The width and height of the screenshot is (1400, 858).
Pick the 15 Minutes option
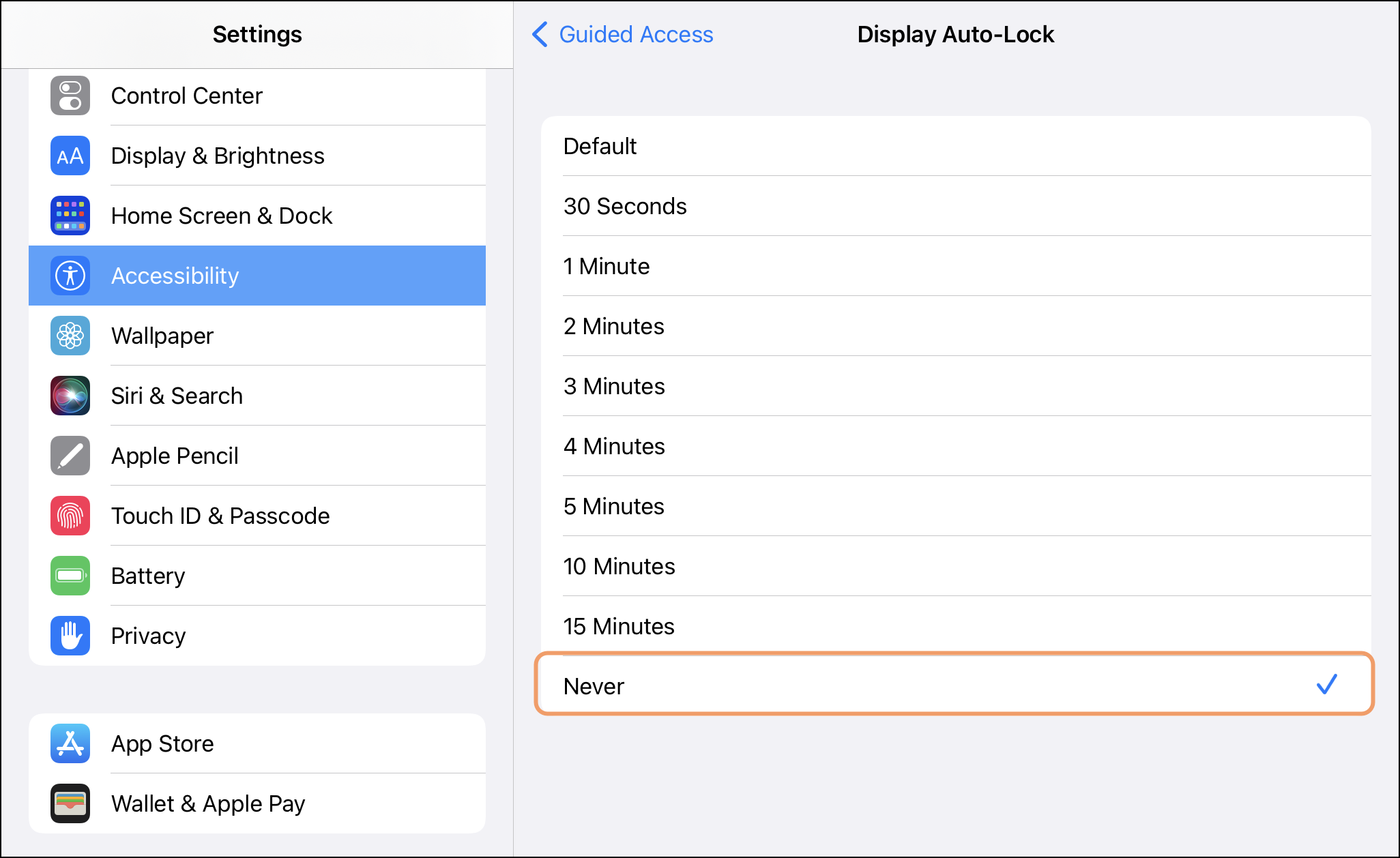[x=955, y=626]
